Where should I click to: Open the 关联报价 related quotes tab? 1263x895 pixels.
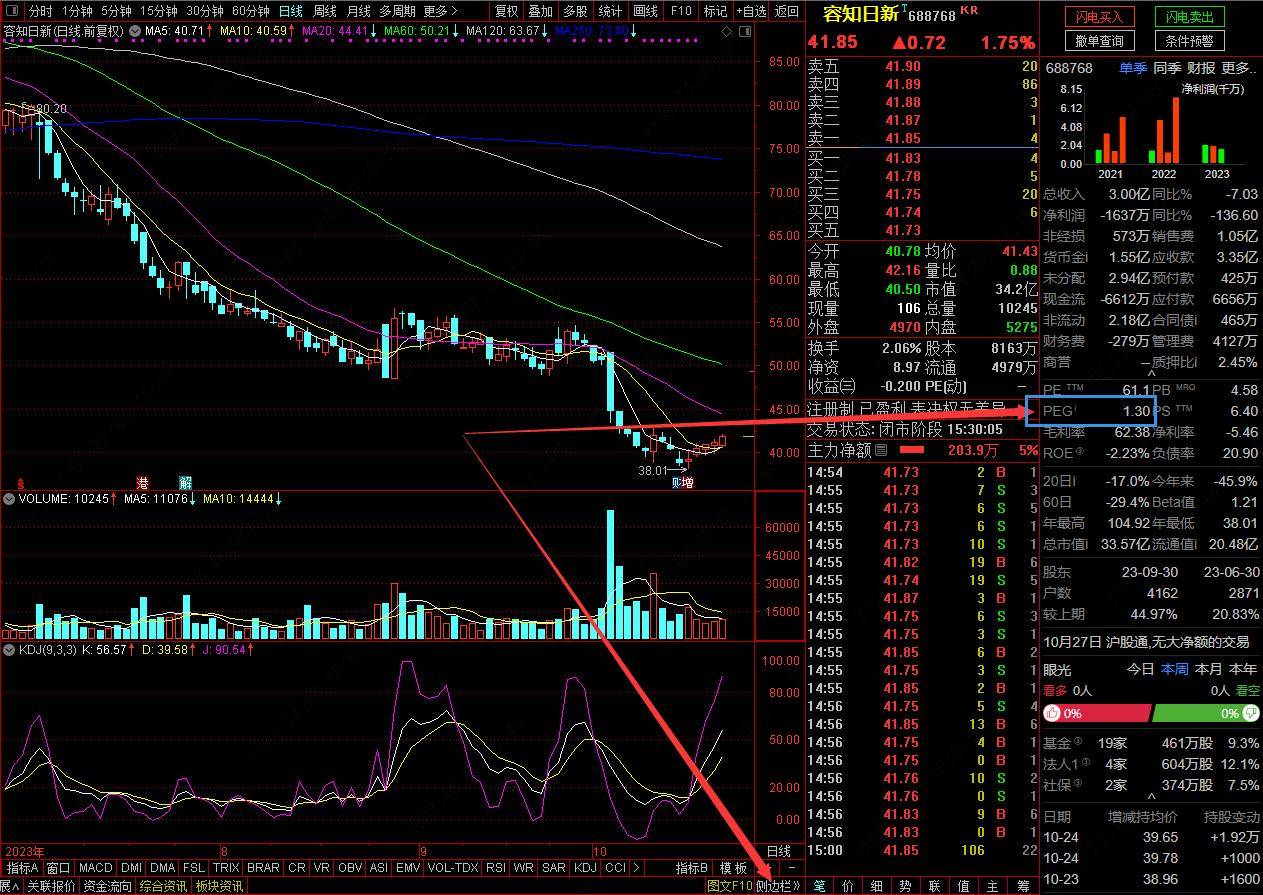[x=51, y=886]
